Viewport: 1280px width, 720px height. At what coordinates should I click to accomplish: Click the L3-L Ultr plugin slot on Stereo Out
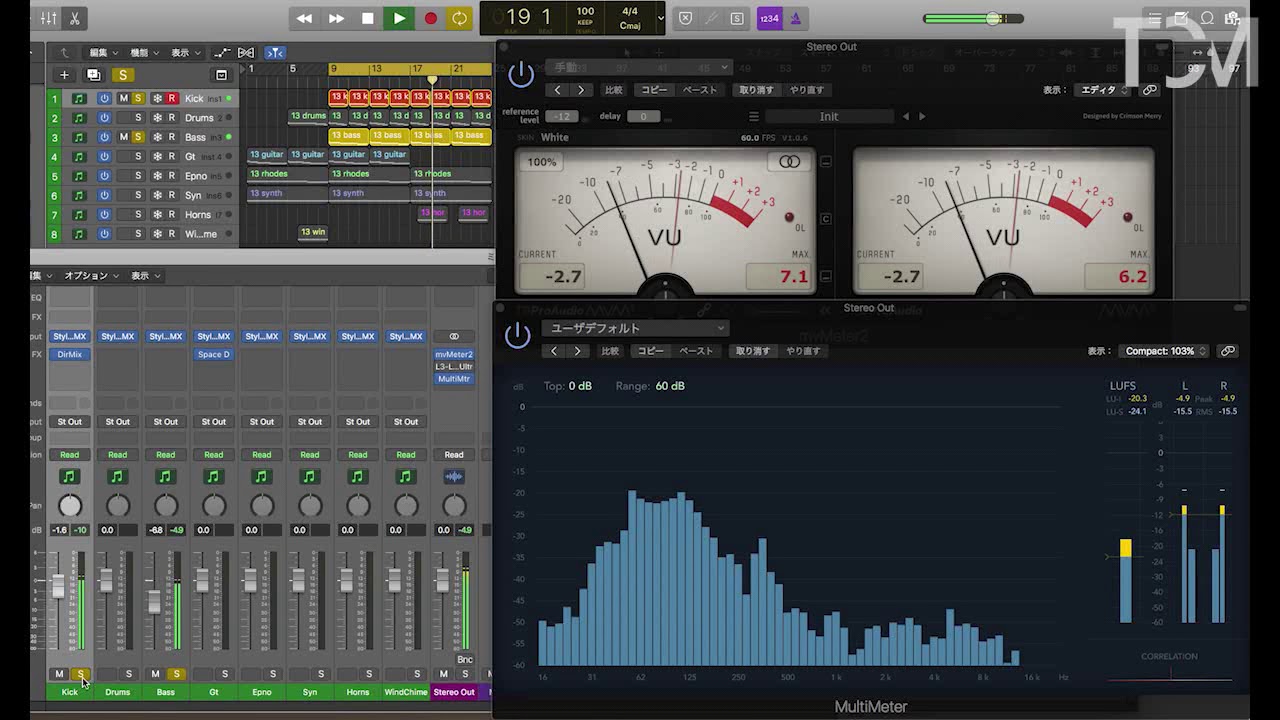(454, 366)
